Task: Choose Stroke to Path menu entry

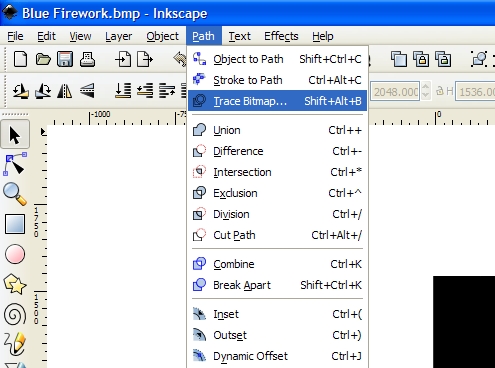Action: (277, 80)
